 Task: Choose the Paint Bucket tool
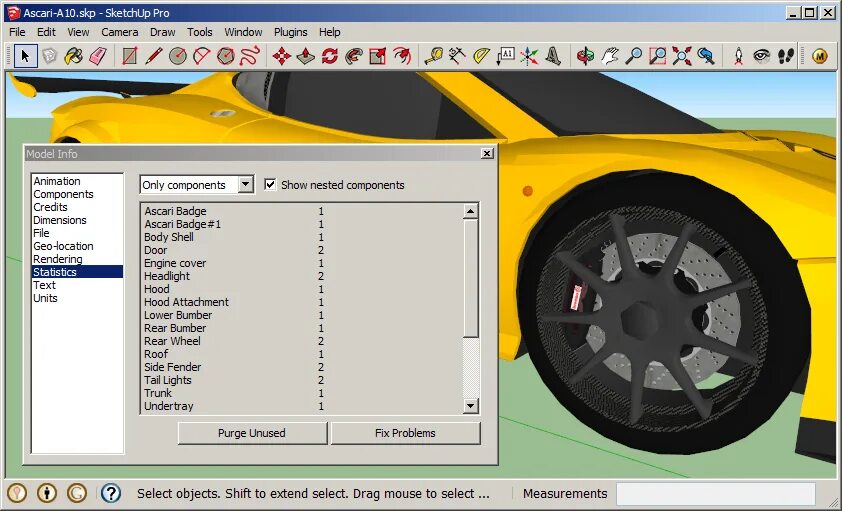pyautogui.click(x=74, y=56)
